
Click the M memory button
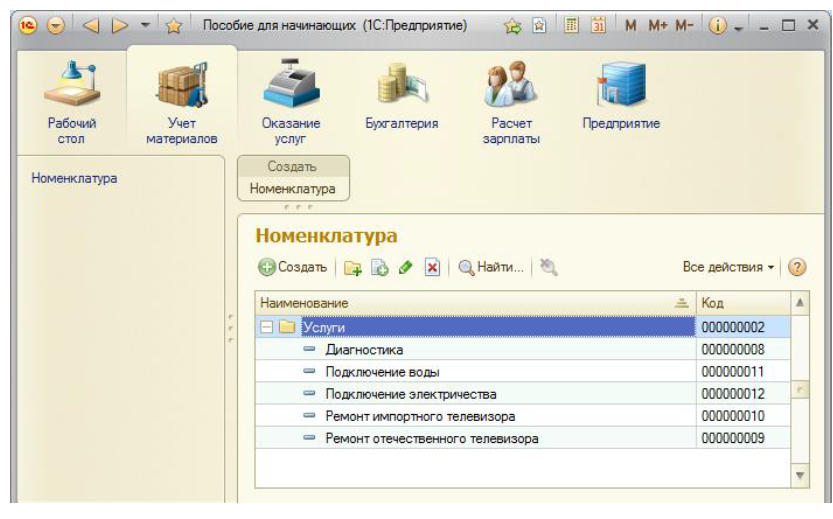pos(631,25)
